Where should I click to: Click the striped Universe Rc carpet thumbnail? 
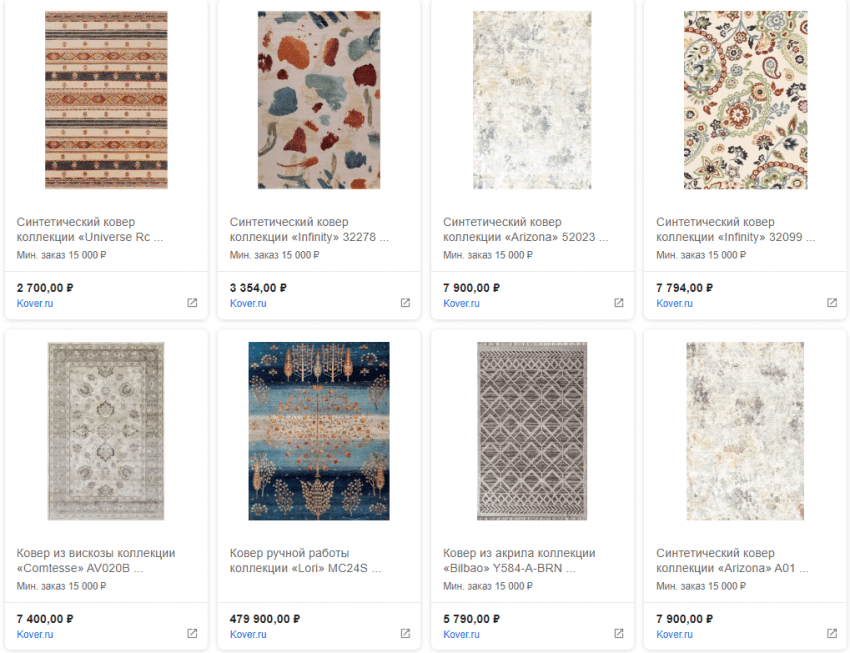point(106,100)
